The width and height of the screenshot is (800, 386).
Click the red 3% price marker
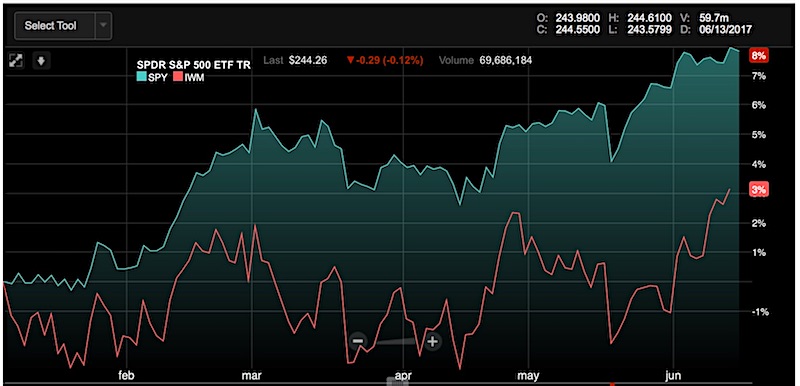pyautogui.click(x=758, y=190)
